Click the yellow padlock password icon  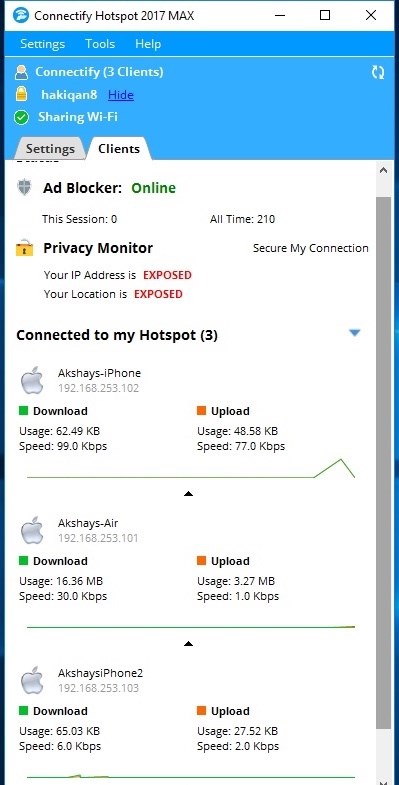point(21,95)
